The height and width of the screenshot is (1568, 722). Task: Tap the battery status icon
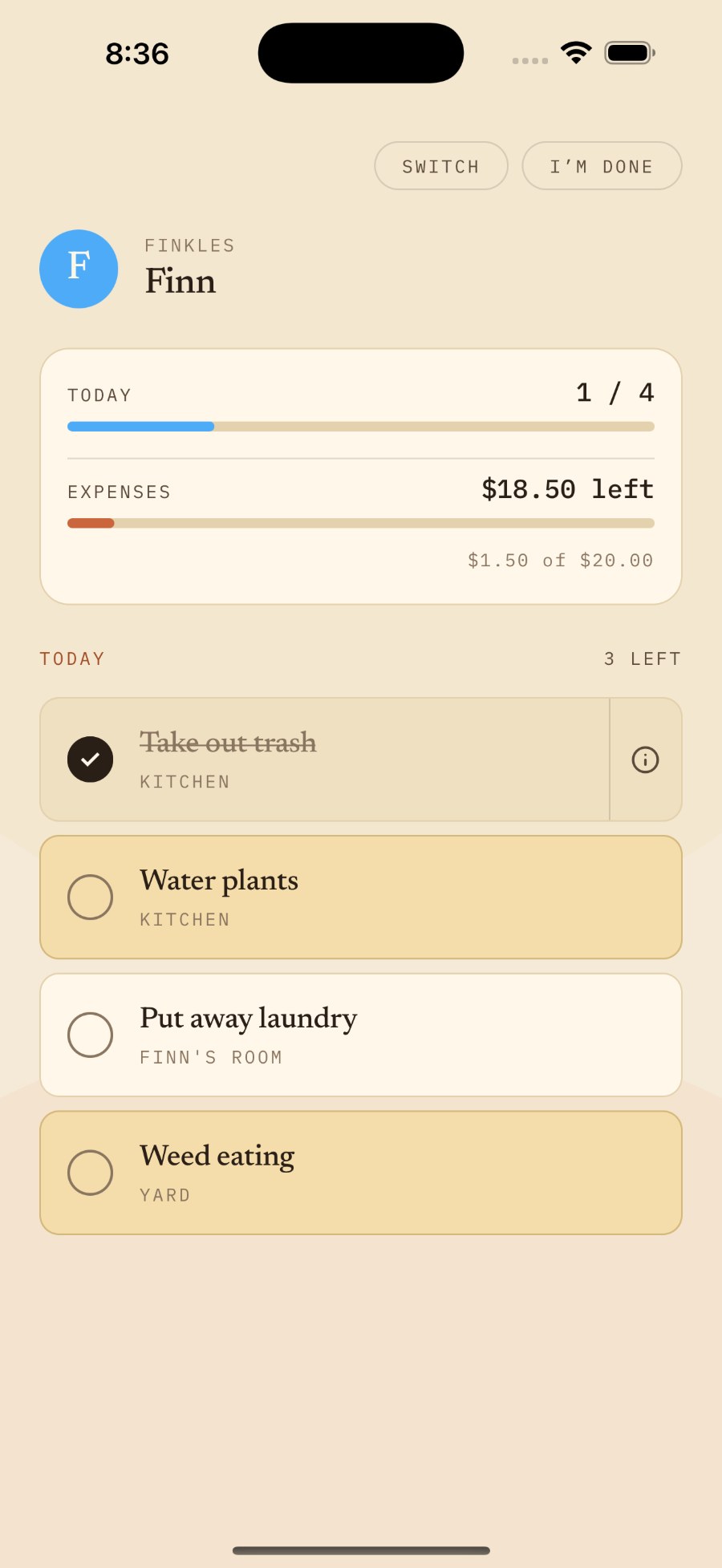pos(630,53)
